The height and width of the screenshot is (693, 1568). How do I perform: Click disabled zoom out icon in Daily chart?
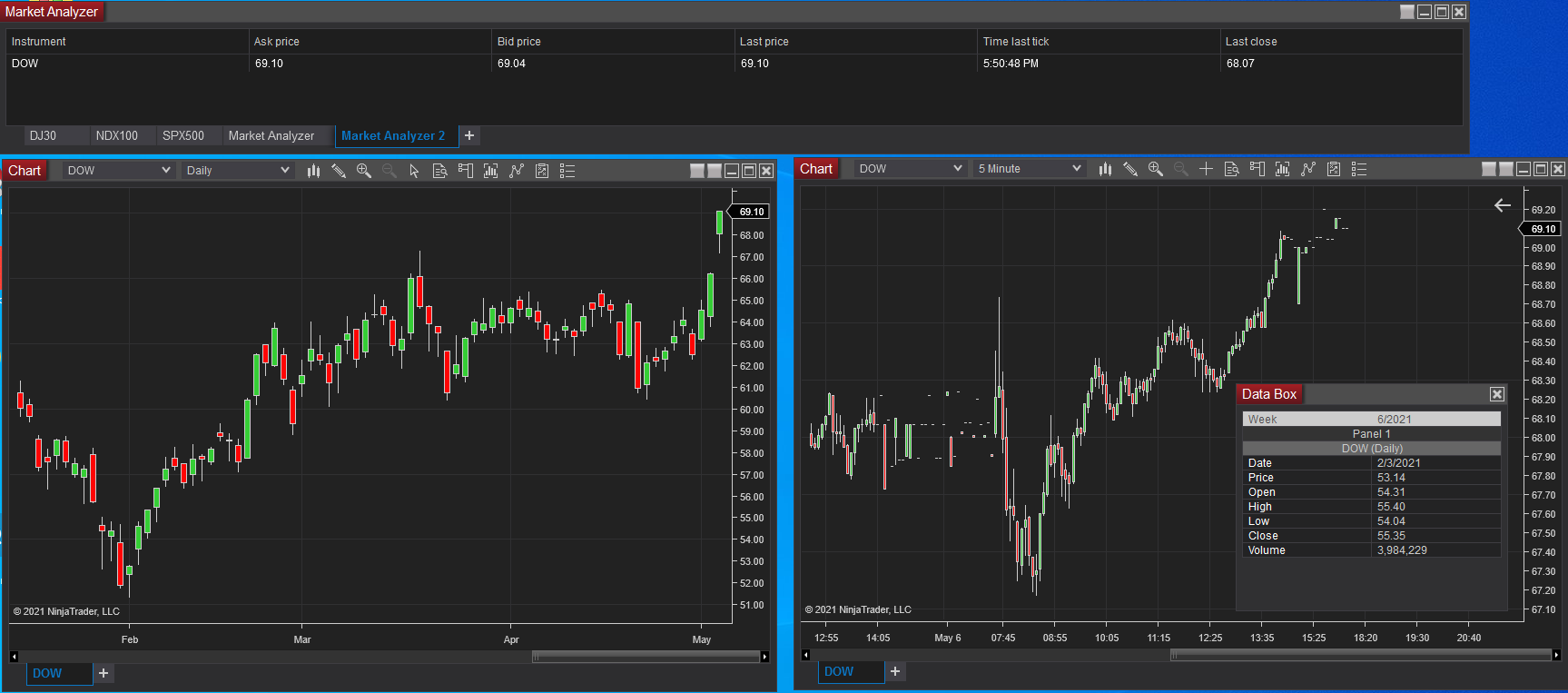pyautogui.click(x=390, y=171)
